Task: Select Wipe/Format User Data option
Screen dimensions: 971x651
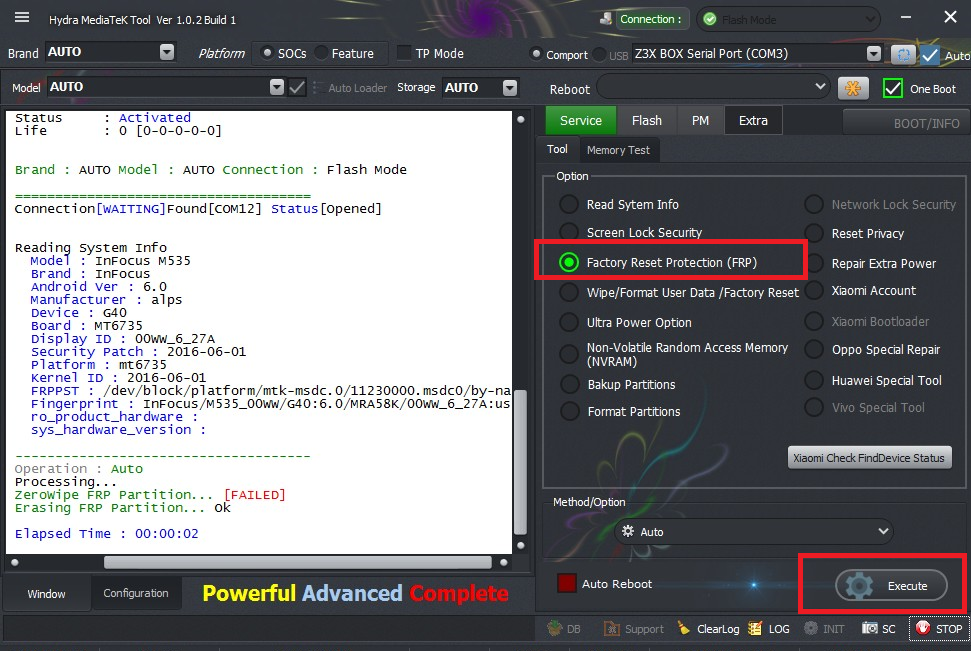Action: (x=568, y=292)
